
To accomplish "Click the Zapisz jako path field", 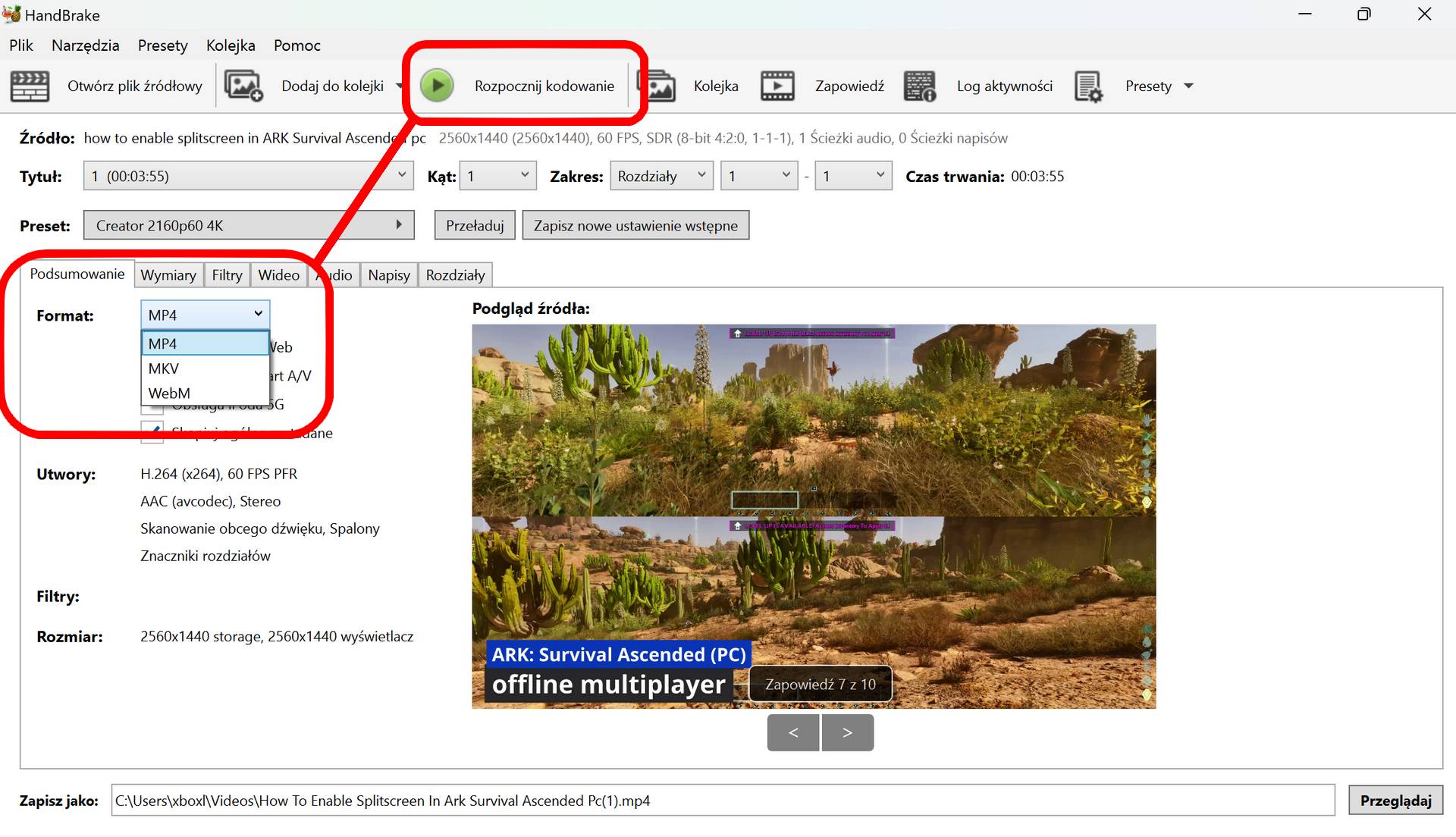I will tap(723, 801).
